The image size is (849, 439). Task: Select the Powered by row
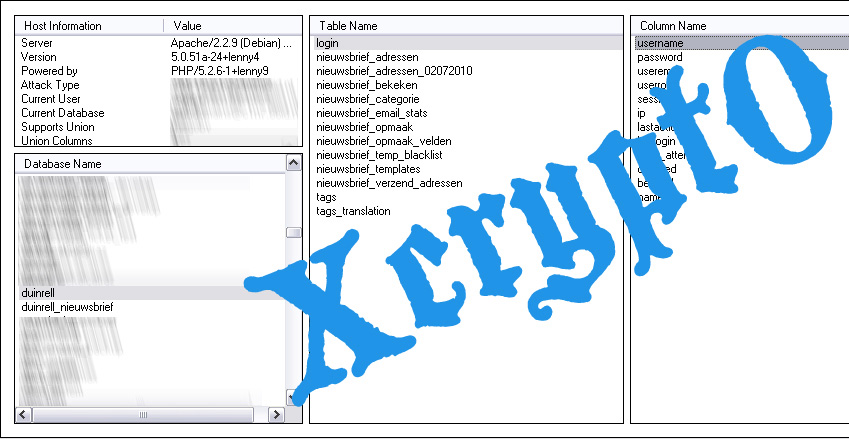click(49, 71)
